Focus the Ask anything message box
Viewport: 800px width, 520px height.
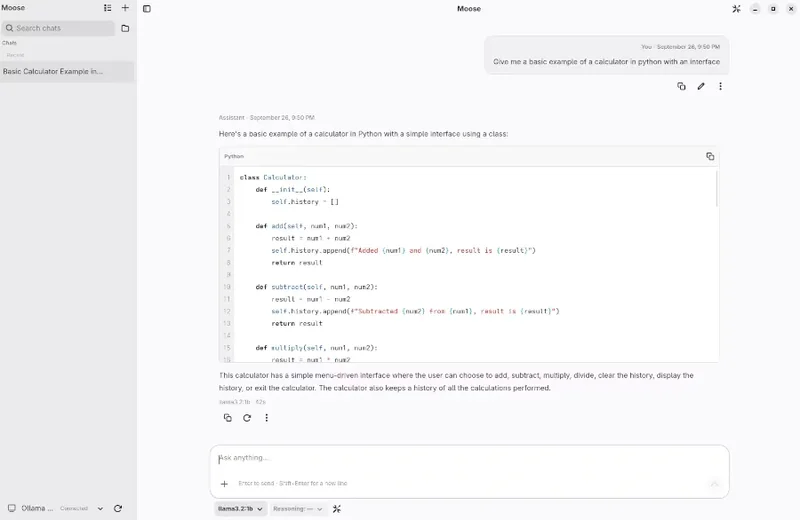[469, 458]
